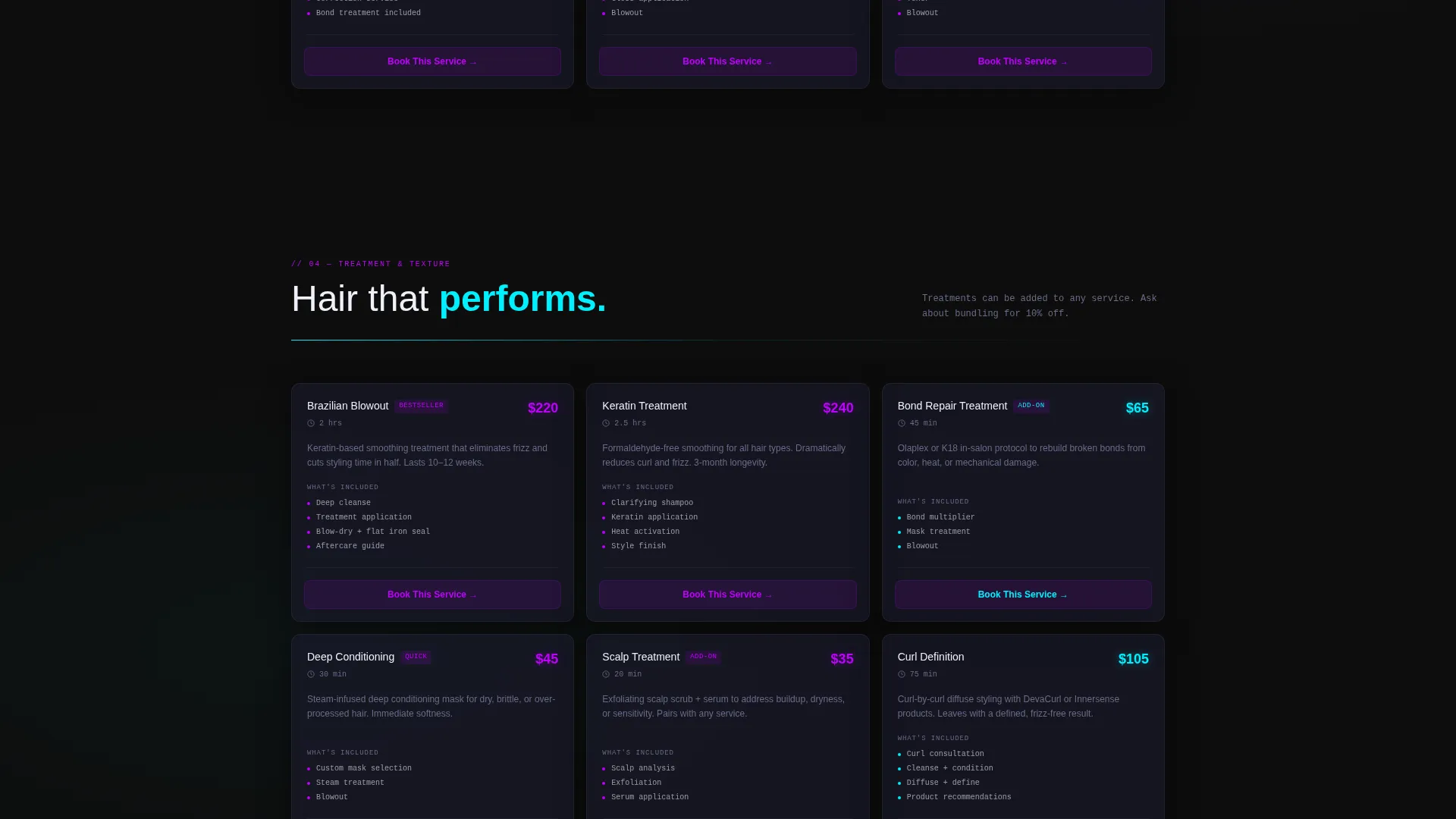Click the clock icon beside 2.5 hrs
This screenshot has width=1456, height=819.
pos(606,424)
